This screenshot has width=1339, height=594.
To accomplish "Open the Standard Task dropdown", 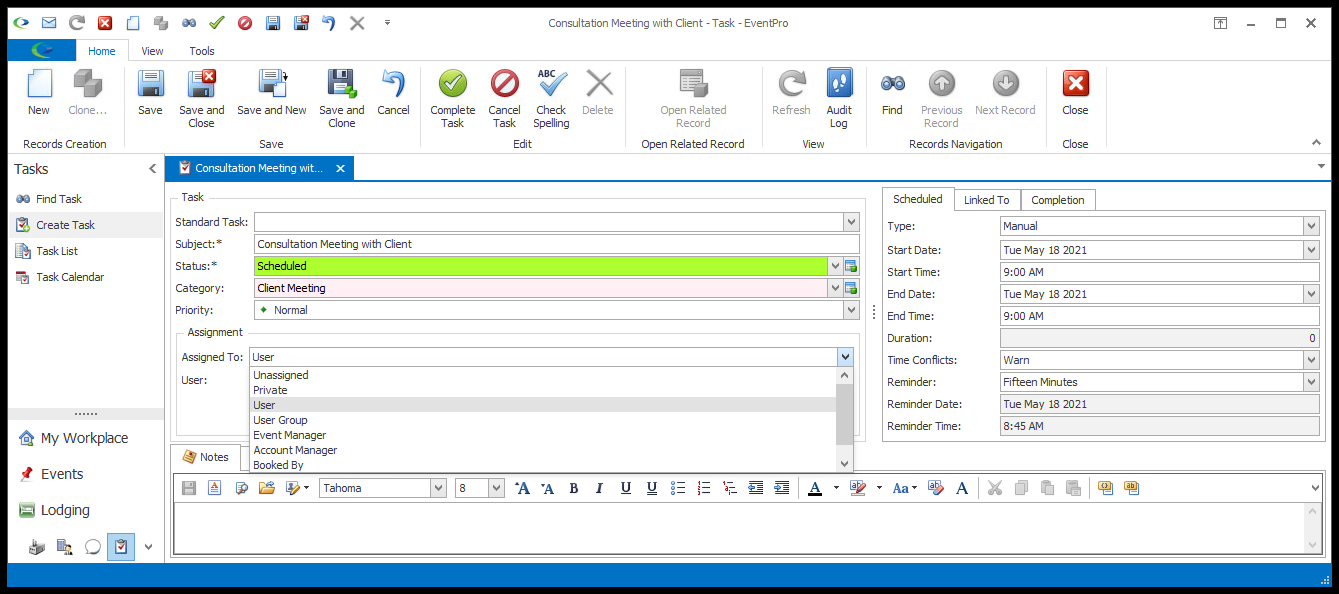I will tap(851, 222).
